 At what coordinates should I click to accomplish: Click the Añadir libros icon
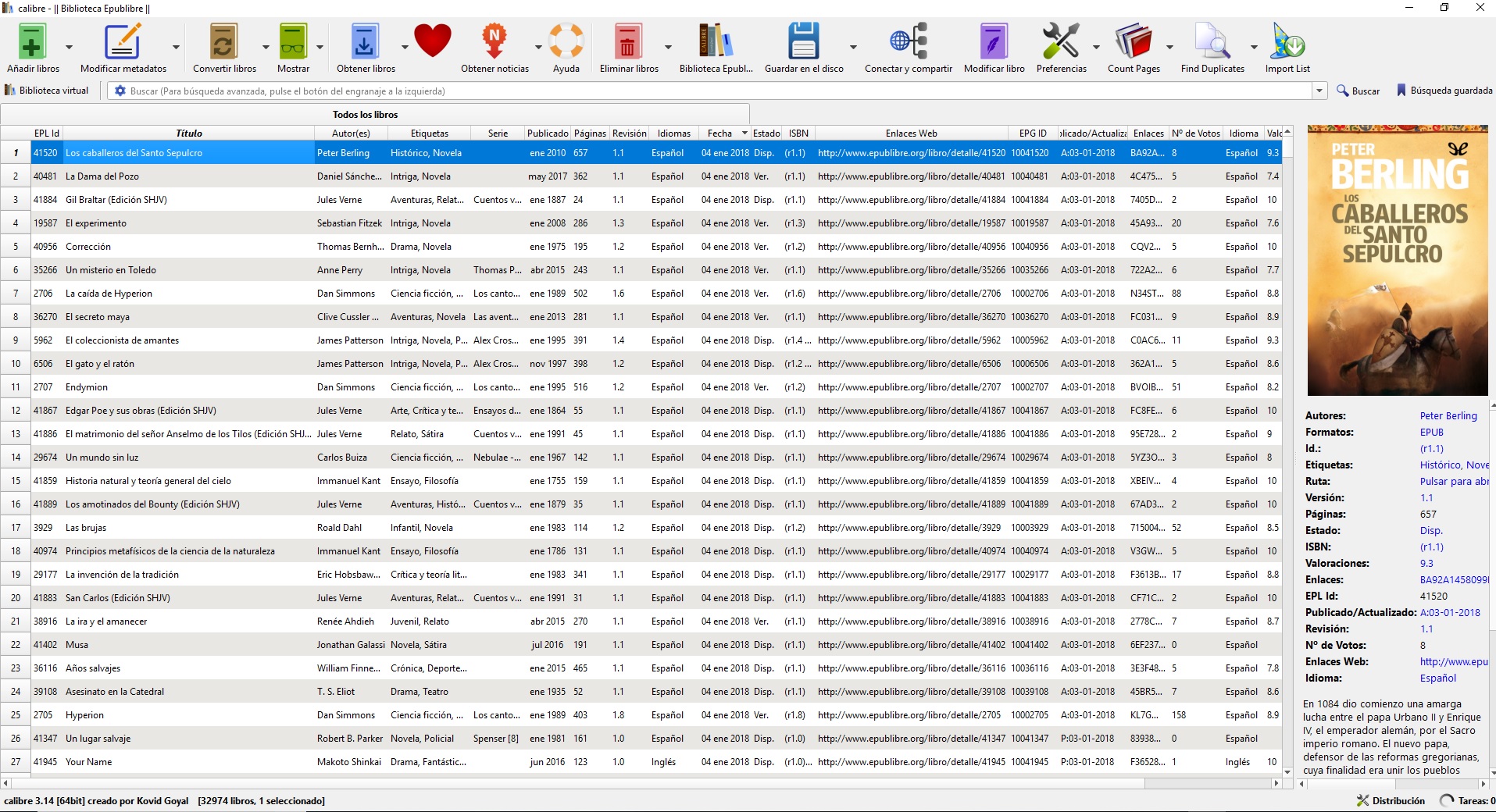coord(32,41)
